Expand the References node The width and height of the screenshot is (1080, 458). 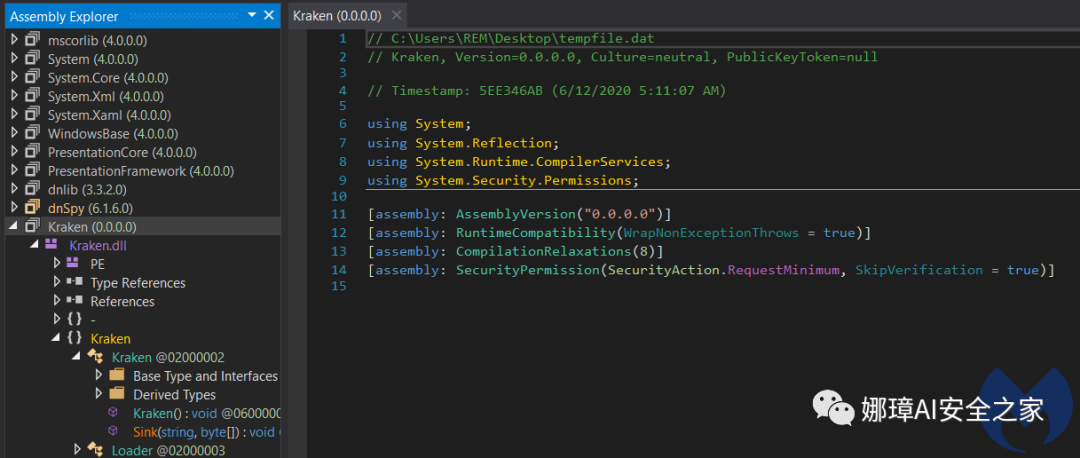(56, 301)
